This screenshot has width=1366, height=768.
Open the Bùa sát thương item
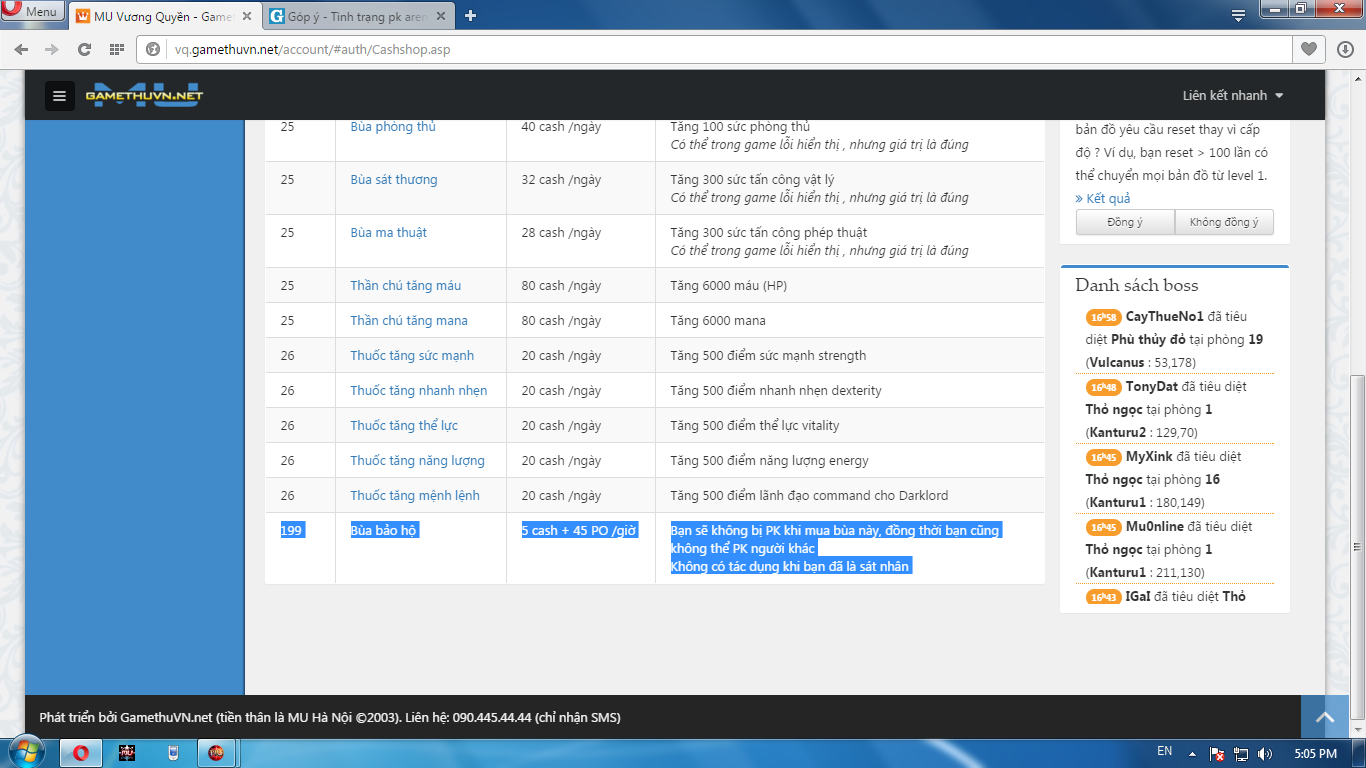click(x=394, y=180)
